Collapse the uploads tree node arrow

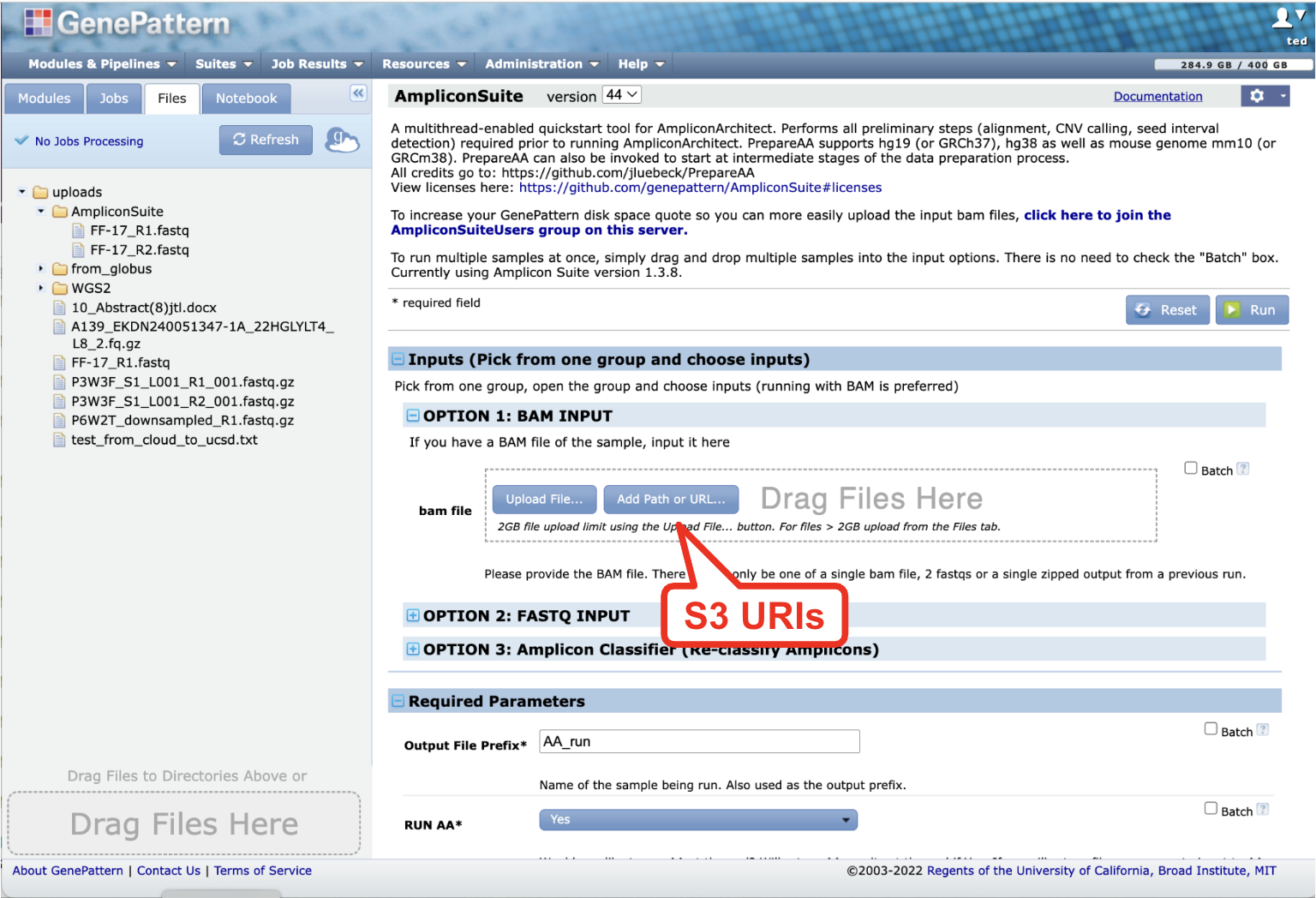pos(22,192)
